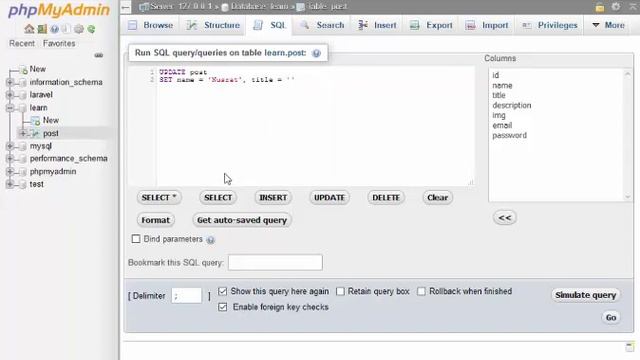Click Get auto-saved query button
Image resolution: width=640 pixels, height=360 pixels.
coord(242,220)
